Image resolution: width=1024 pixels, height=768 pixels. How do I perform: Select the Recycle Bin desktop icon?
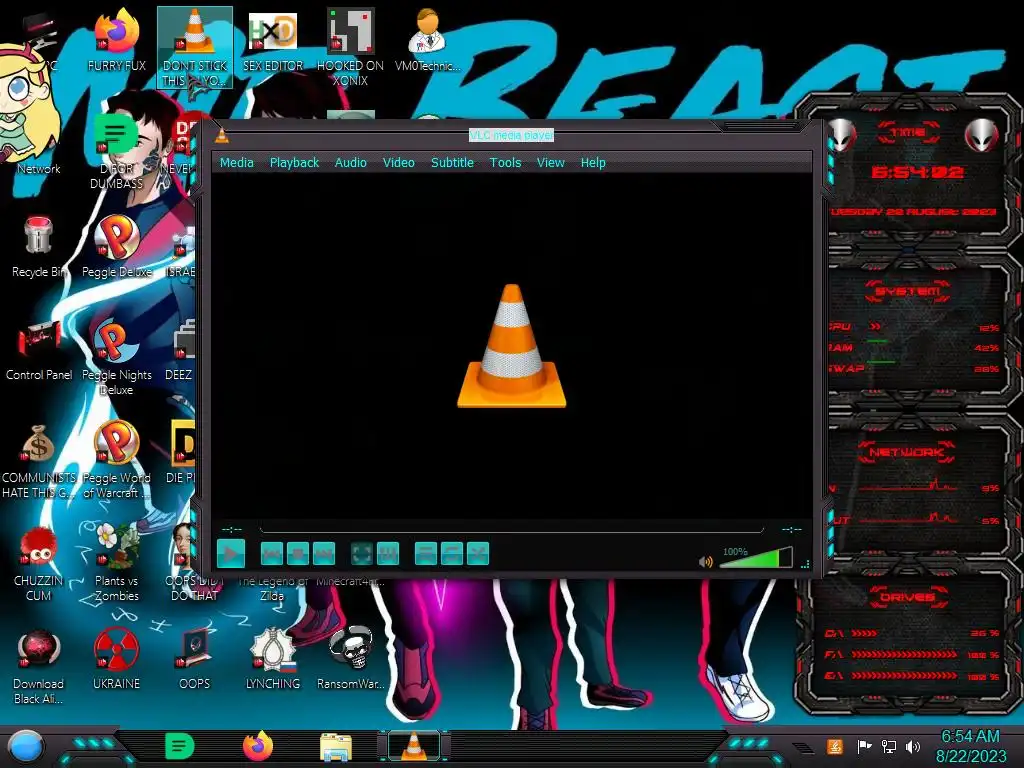[39, 248]
